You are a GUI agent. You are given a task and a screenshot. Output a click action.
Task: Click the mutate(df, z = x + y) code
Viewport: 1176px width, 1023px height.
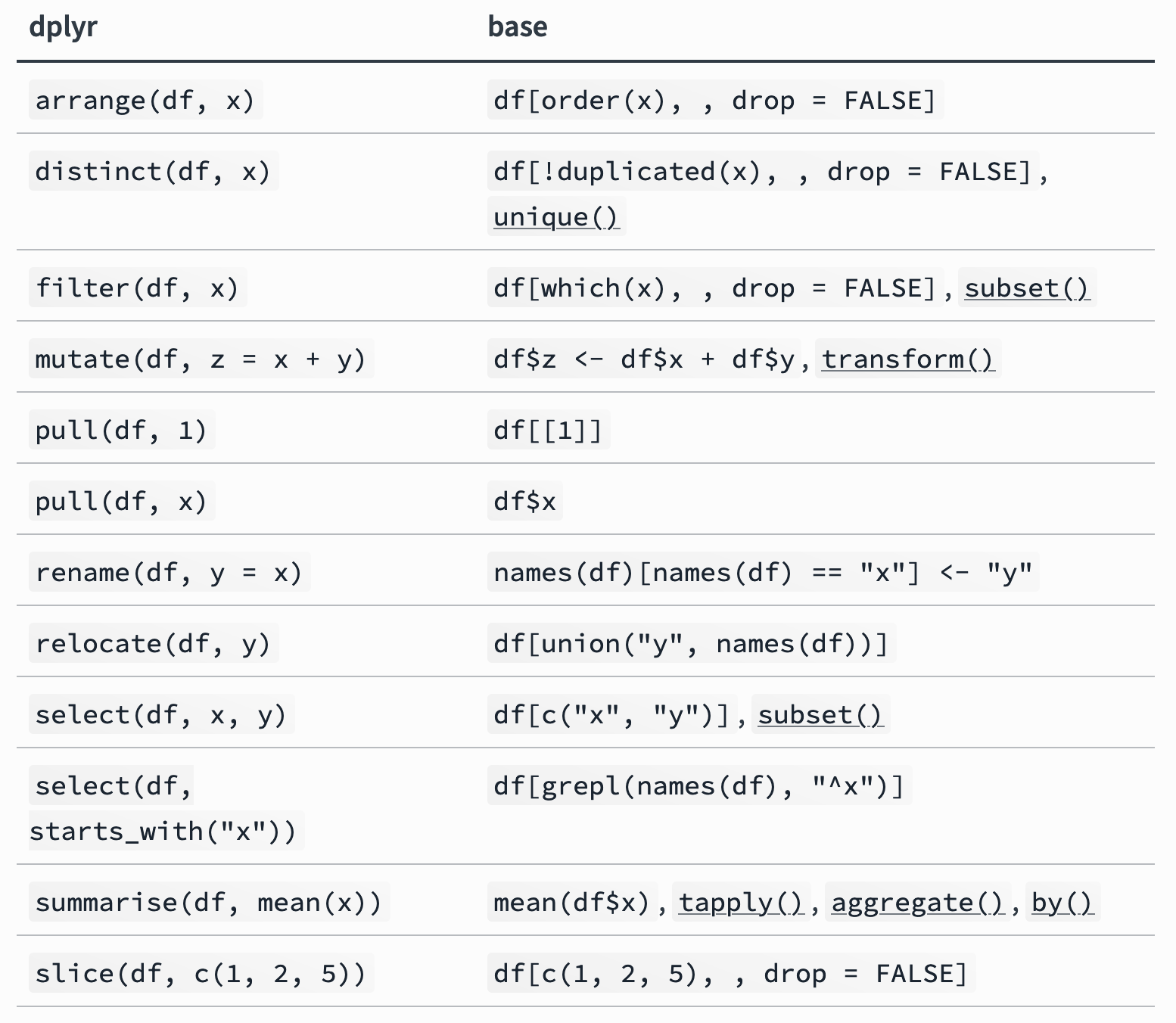[201, 360]
